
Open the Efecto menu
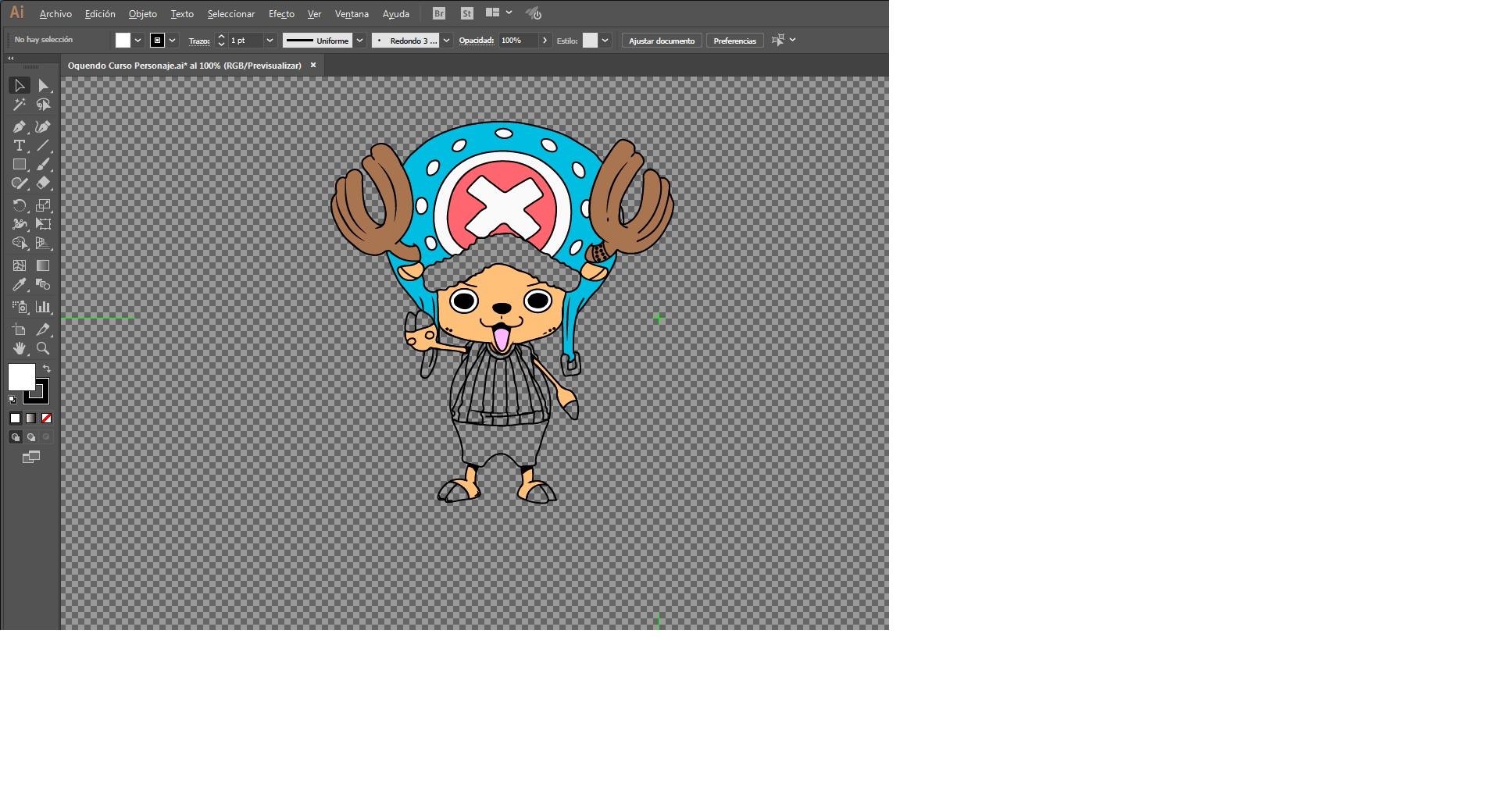[x=281, y=14]
